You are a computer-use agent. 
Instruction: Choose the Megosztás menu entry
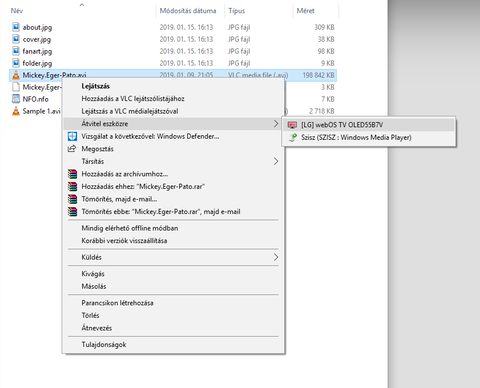coord(173,149)
